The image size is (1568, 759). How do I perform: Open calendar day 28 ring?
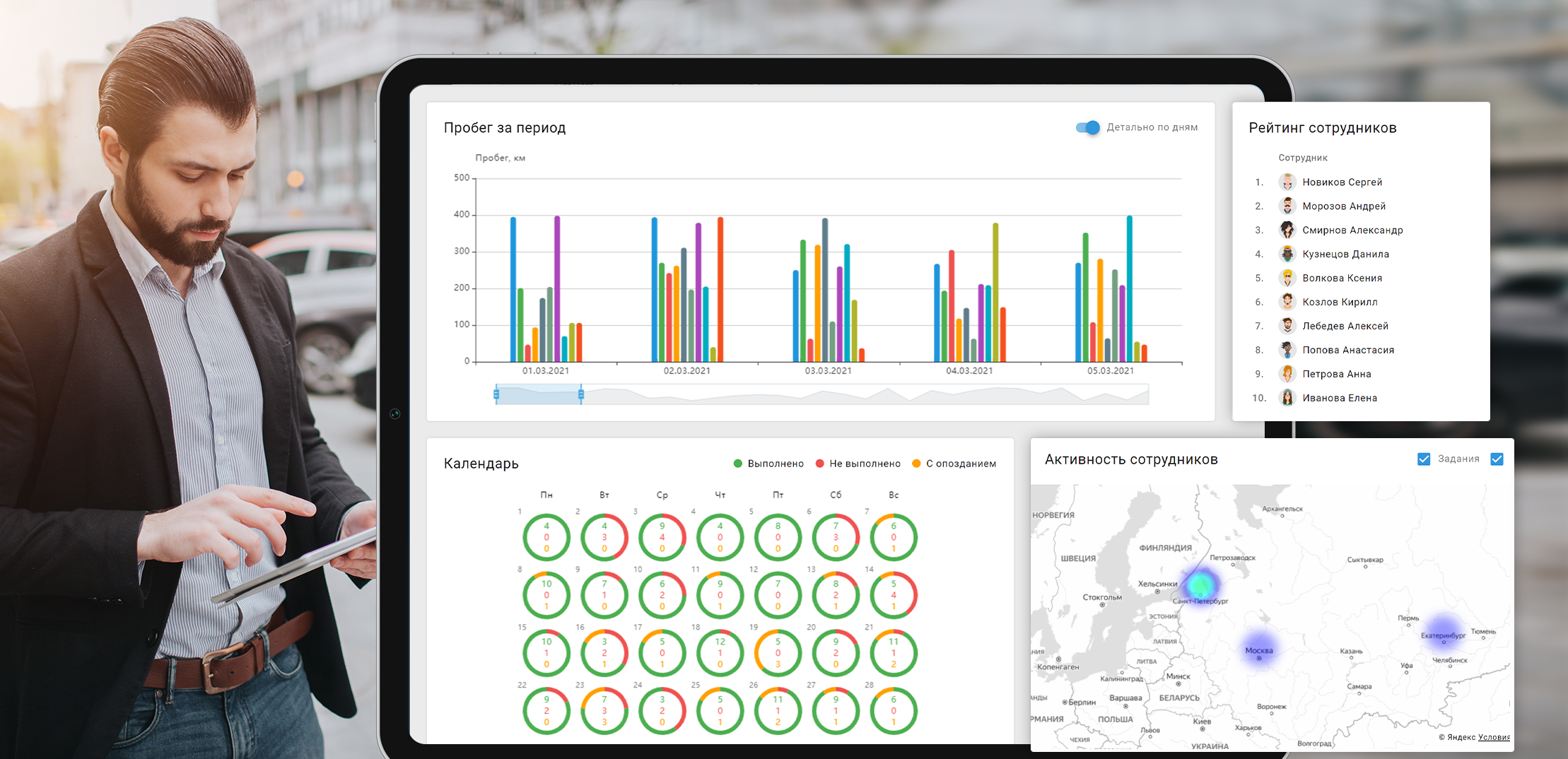click(x=894, y=712)
